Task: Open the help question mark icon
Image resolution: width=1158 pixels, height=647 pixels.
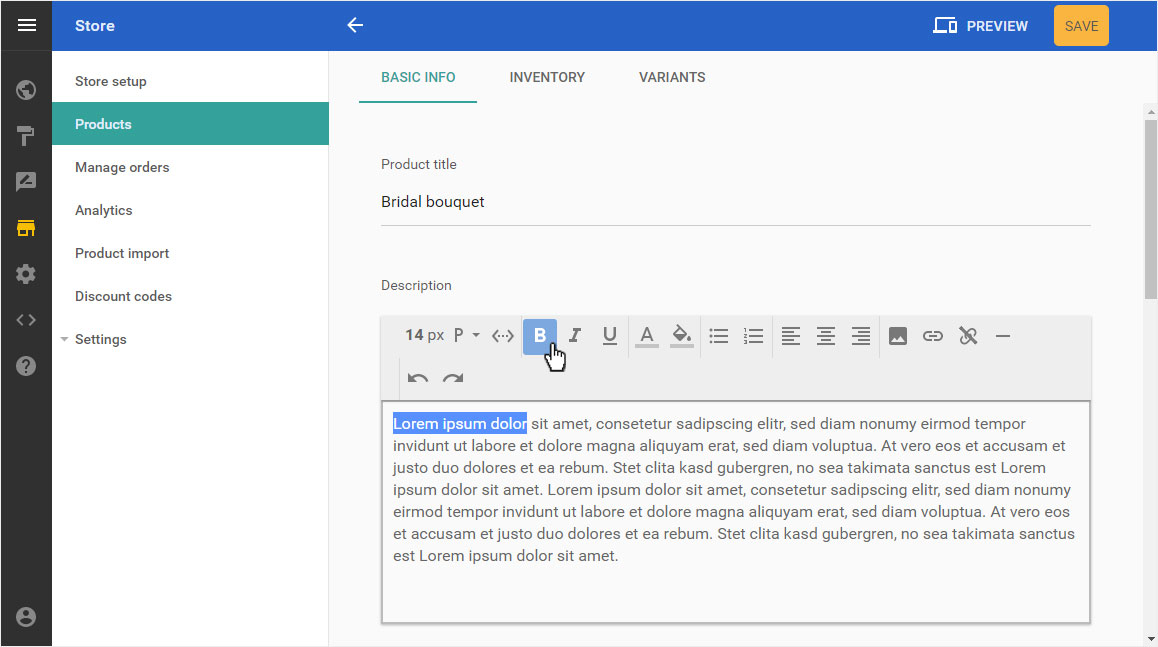Action: pyautogui.click(x=27, y=366)
